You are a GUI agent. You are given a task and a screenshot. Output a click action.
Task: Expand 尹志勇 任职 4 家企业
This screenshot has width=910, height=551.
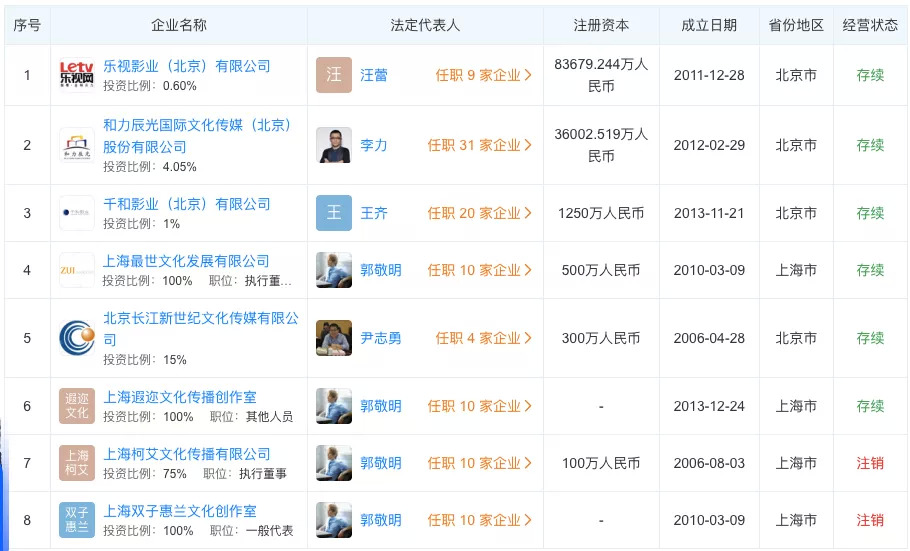(x=483, y=338)
